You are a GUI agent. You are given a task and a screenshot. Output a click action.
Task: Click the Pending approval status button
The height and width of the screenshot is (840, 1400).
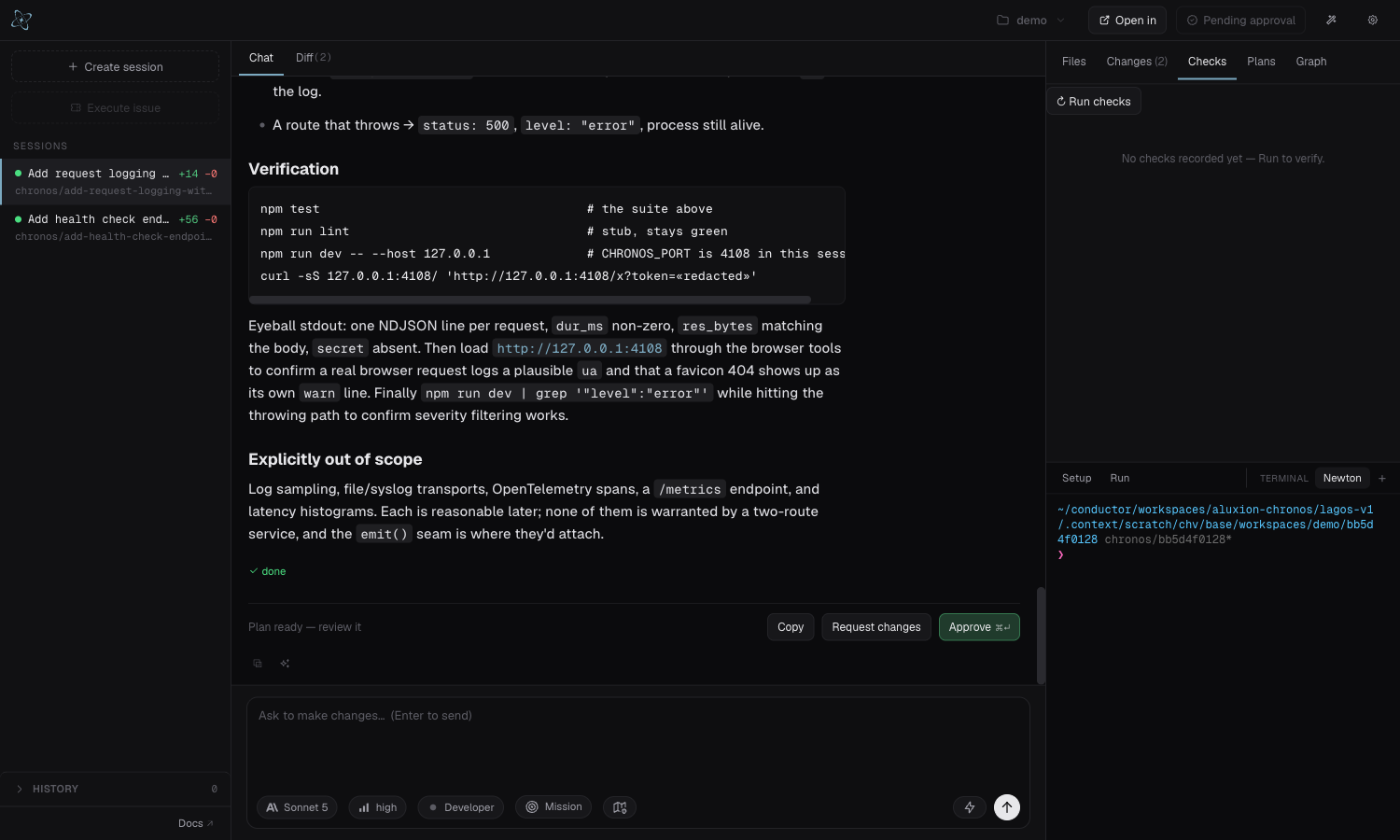pyautogui.click(x=1240, y=20)
